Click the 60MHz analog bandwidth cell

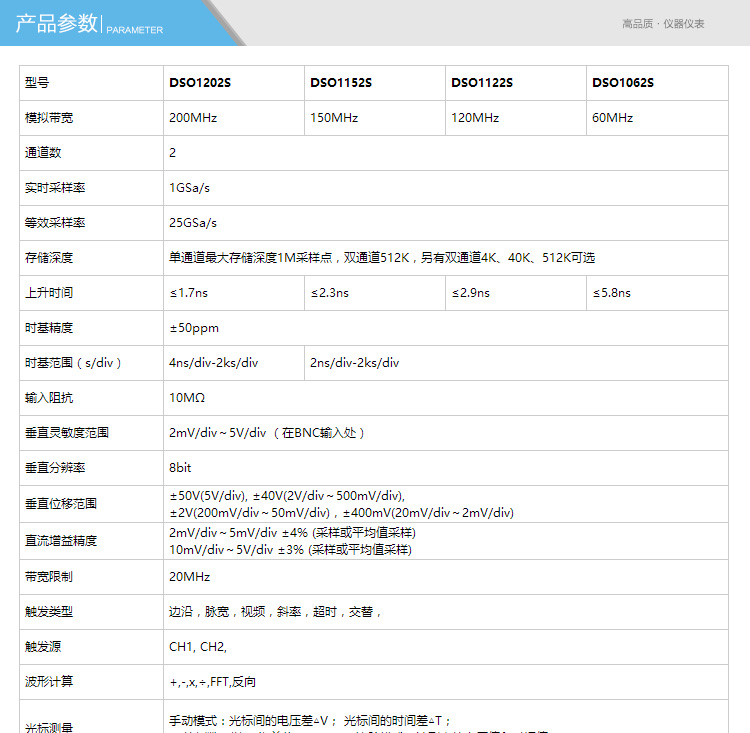[x=612, y=118]
